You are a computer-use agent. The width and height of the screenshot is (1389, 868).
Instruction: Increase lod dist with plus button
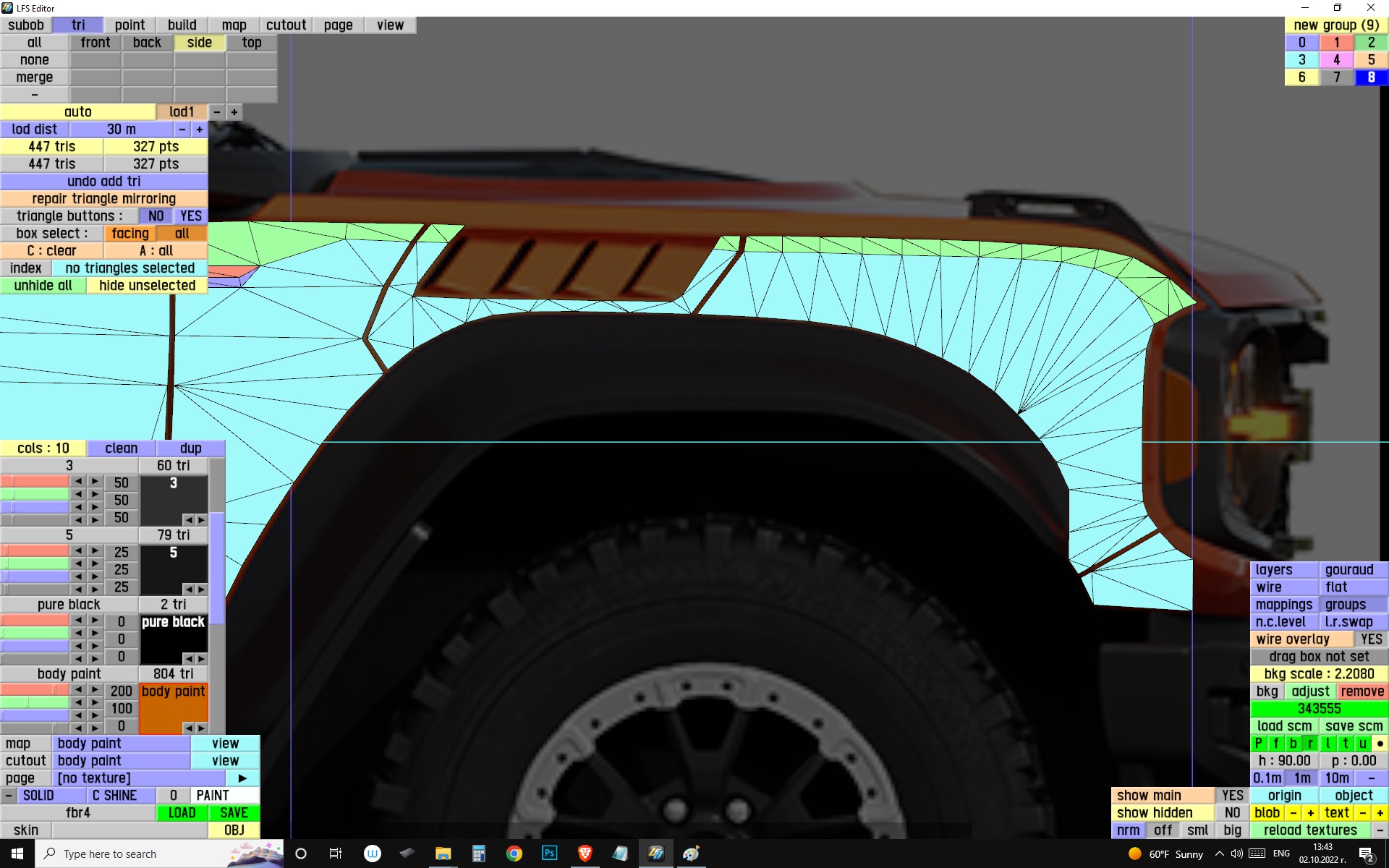(x=199, y=129)
